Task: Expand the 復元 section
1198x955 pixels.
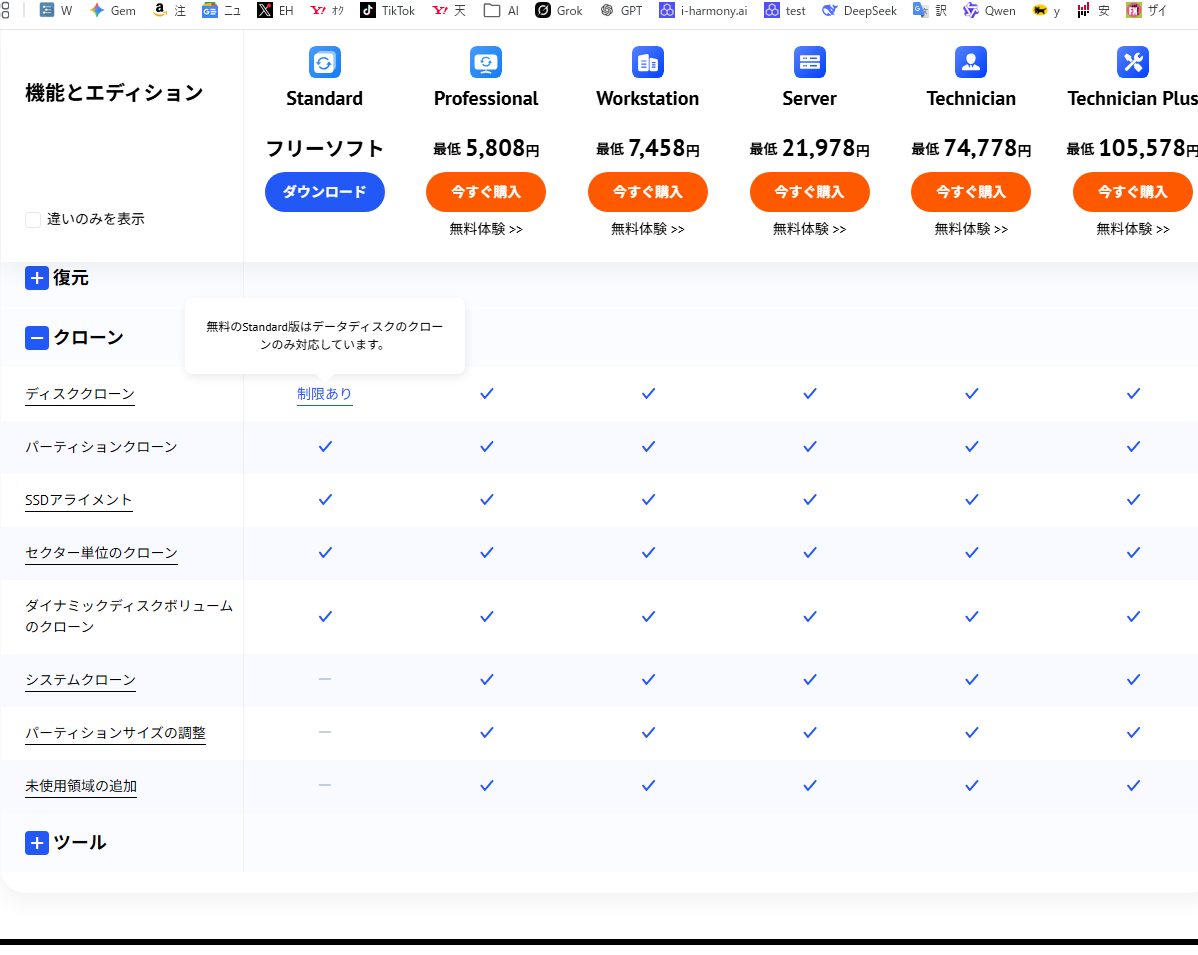Action: point(37,278)
